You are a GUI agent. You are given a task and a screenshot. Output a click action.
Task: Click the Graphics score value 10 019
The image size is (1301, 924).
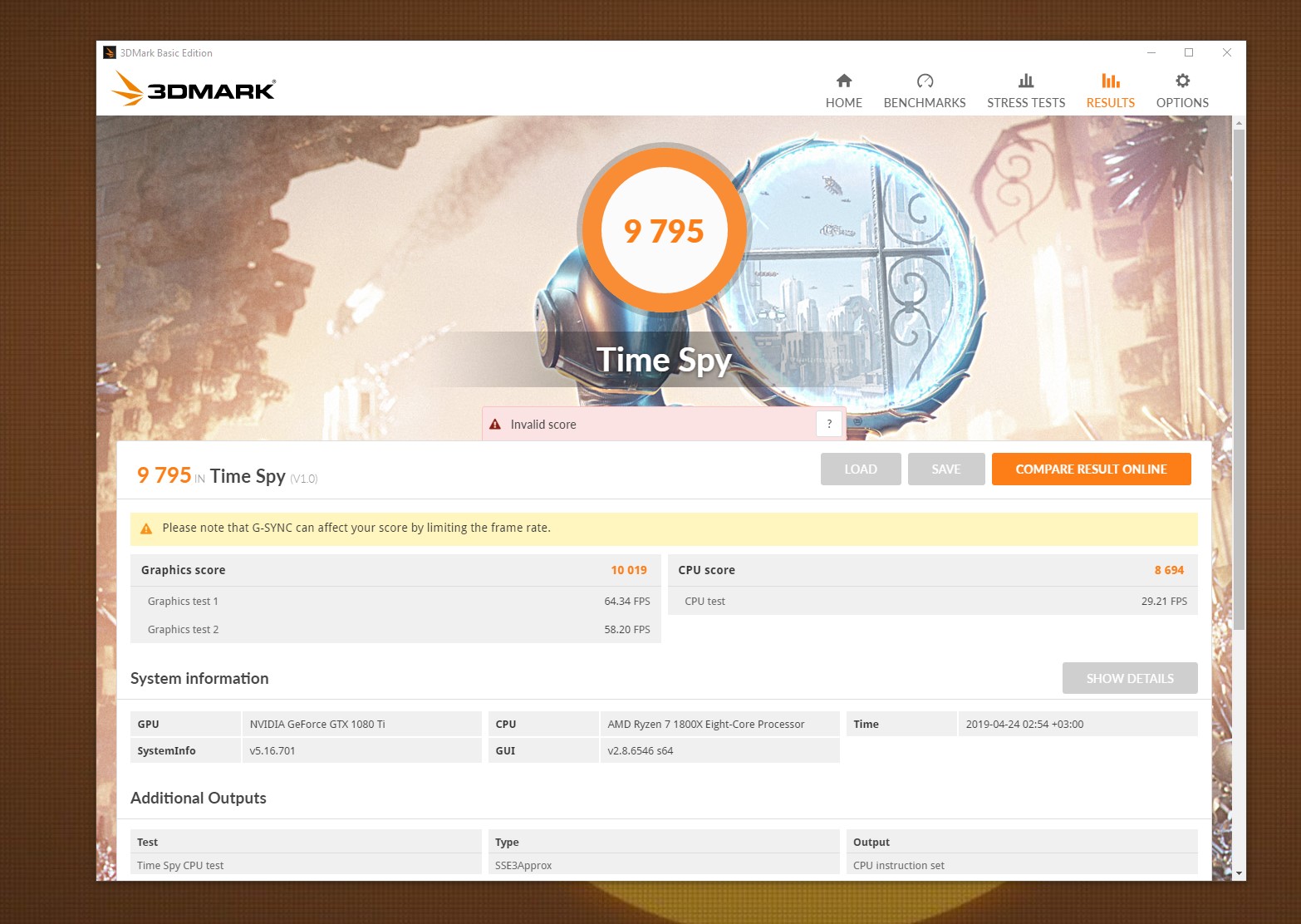[x=629, y=570]
